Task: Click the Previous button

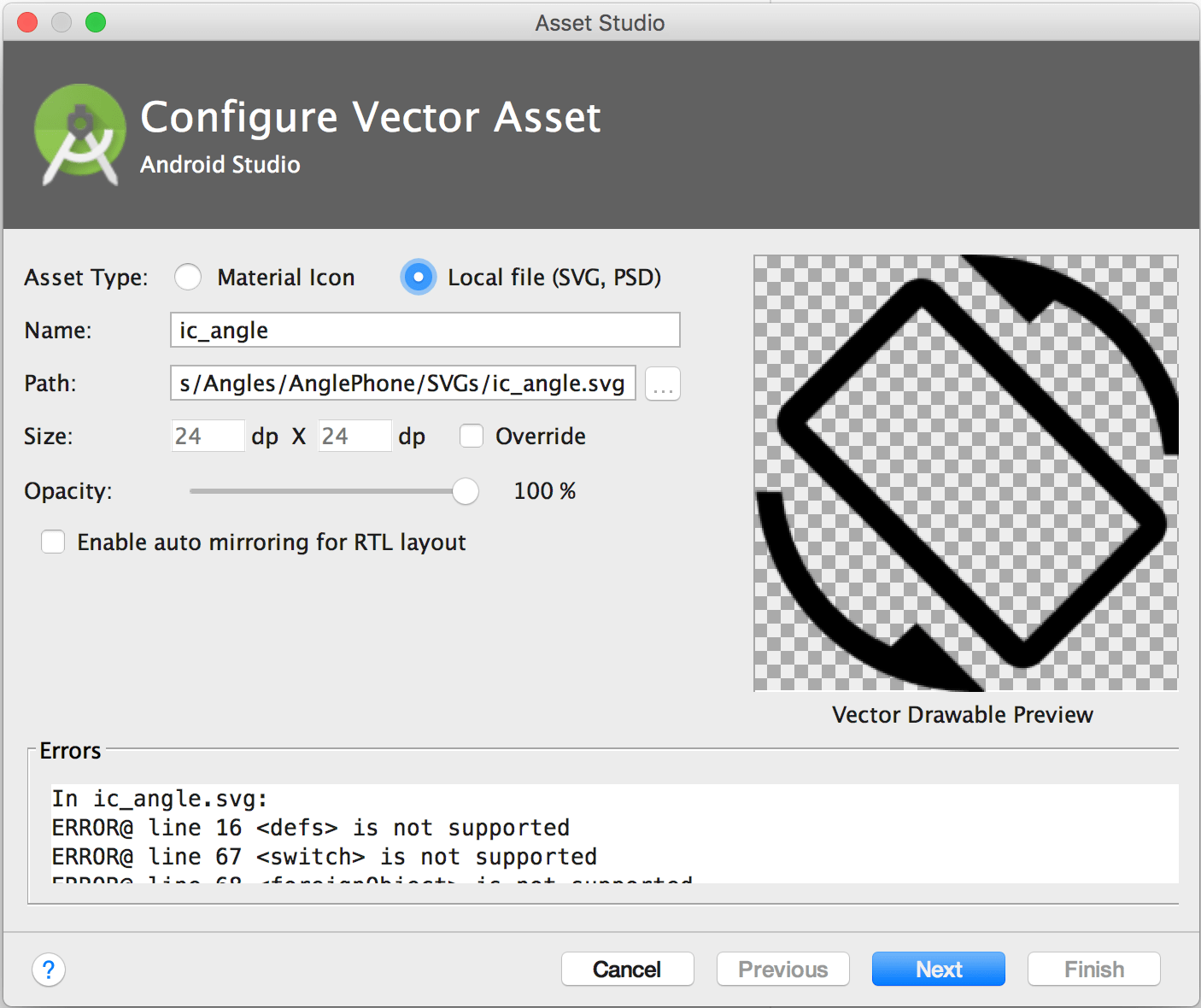Action: [782, 969]
